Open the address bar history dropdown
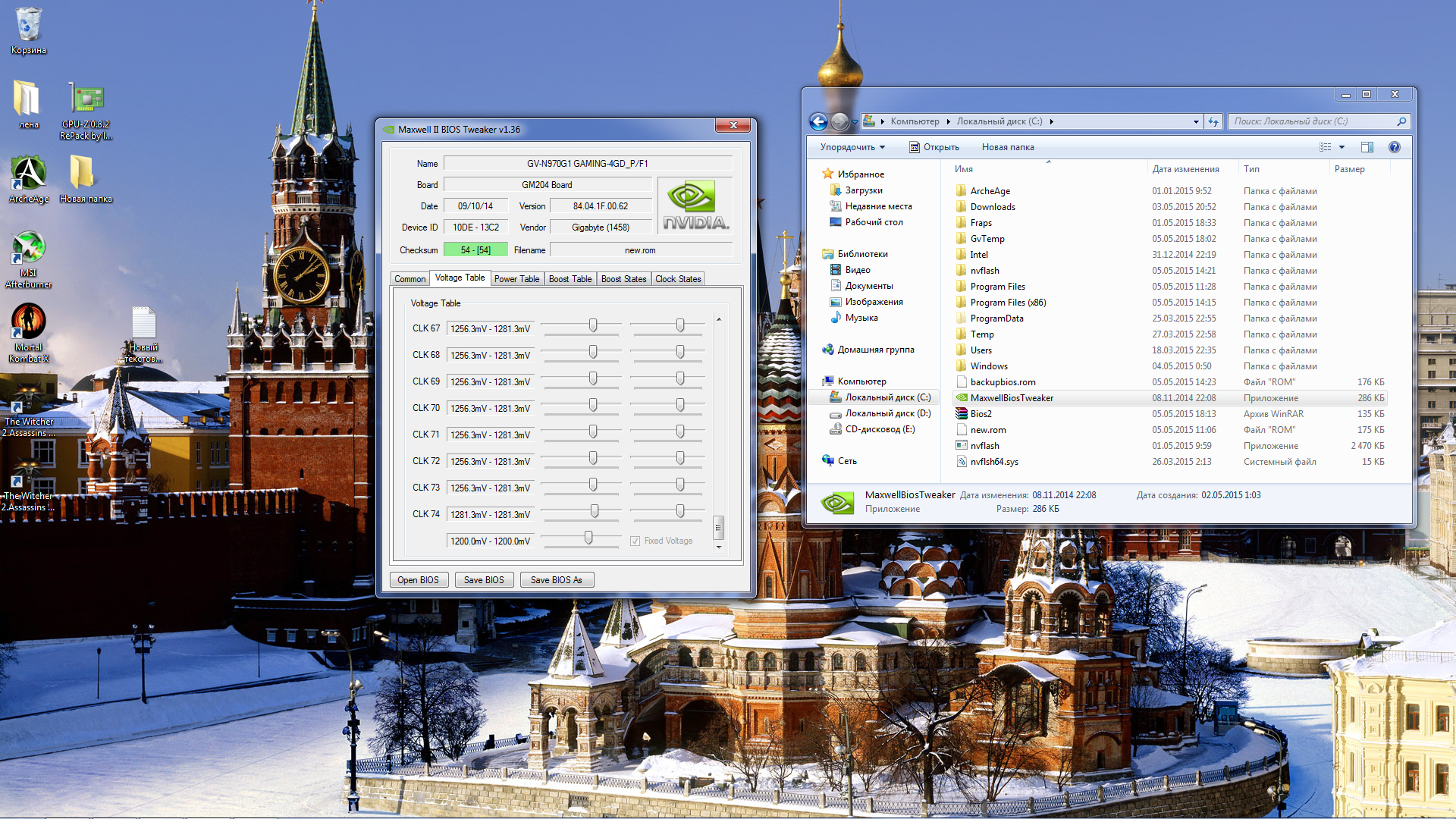 pos(1196,121)
